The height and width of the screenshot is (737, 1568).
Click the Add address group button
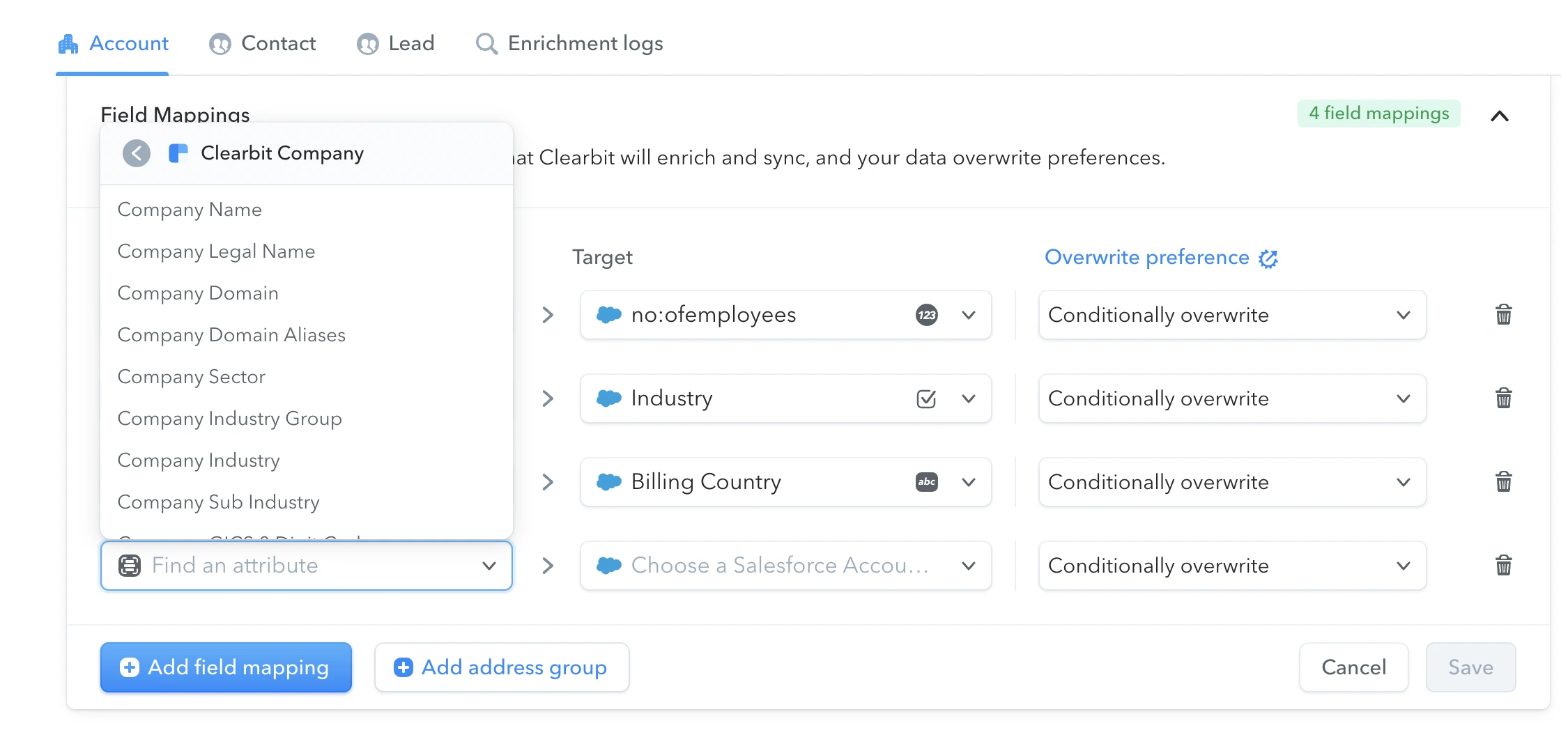pyautogui.click(x=502, y=667)
